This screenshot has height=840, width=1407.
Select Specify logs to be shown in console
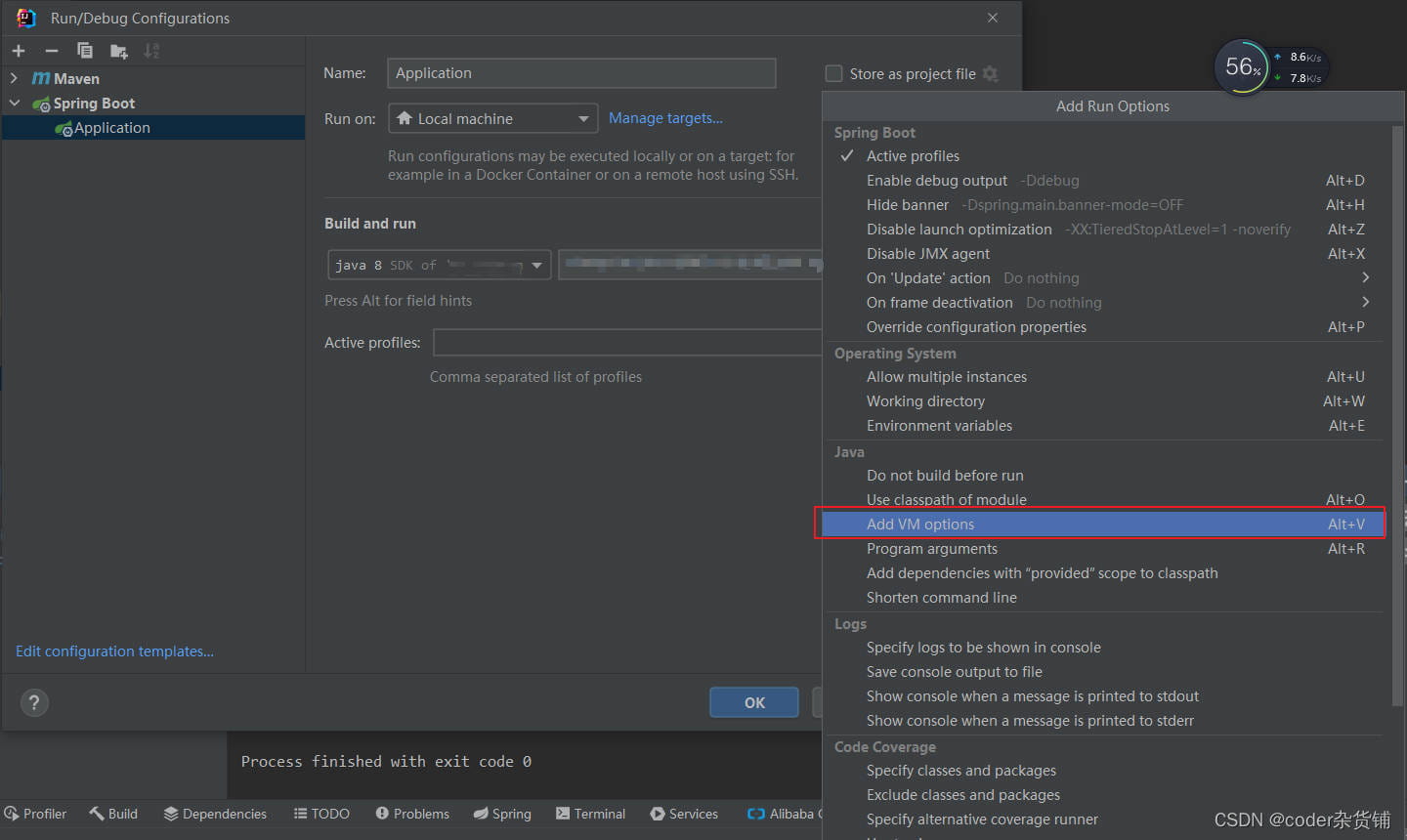(x=1102, y=648)
